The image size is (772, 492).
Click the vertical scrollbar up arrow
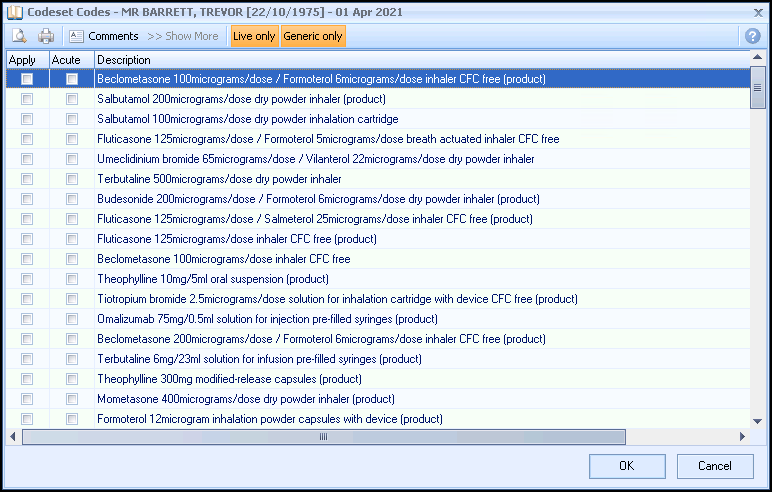tap(758, 75)
